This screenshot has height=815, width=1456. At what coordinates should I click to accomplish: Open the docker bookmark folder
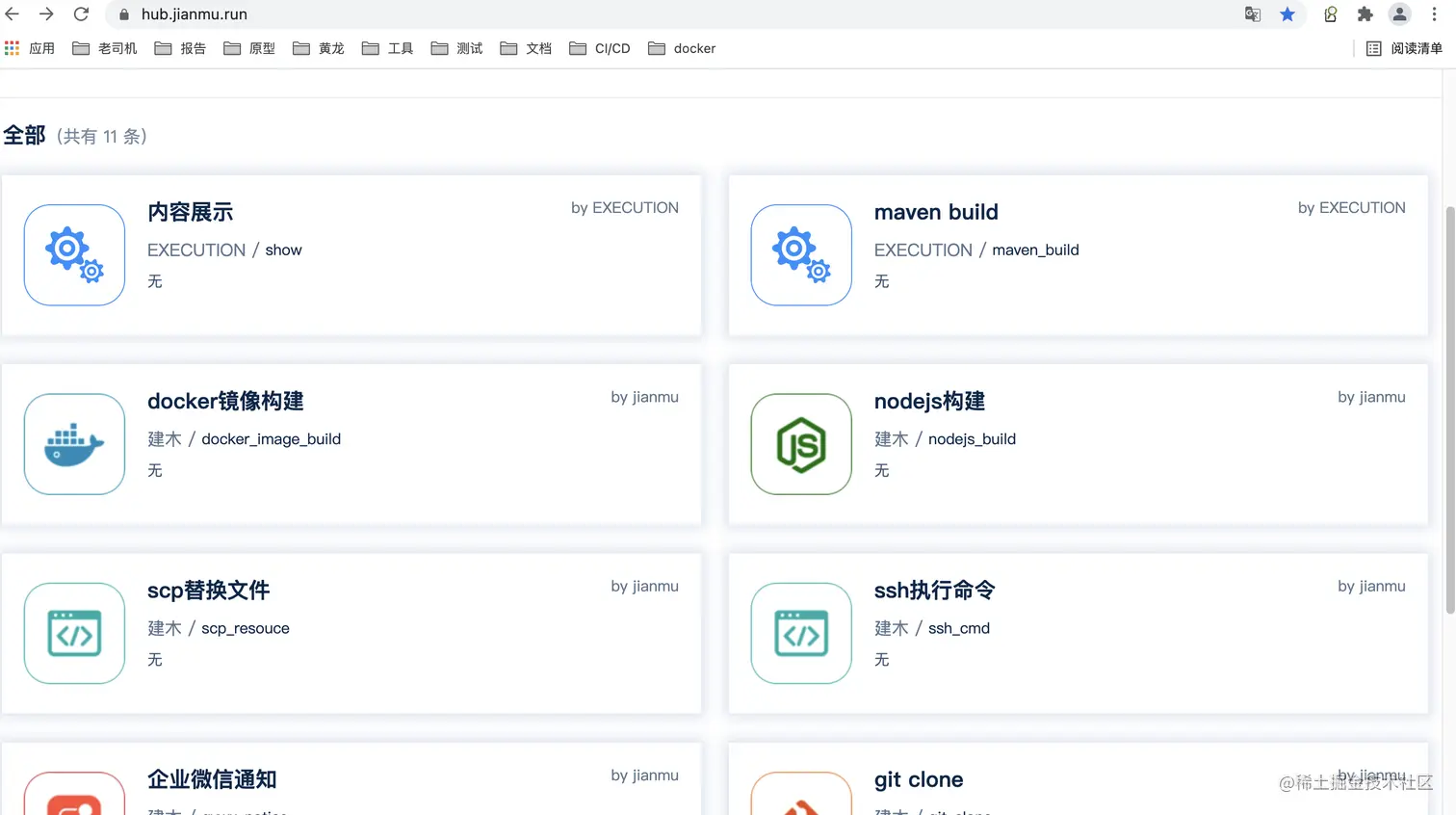point(682,48)
